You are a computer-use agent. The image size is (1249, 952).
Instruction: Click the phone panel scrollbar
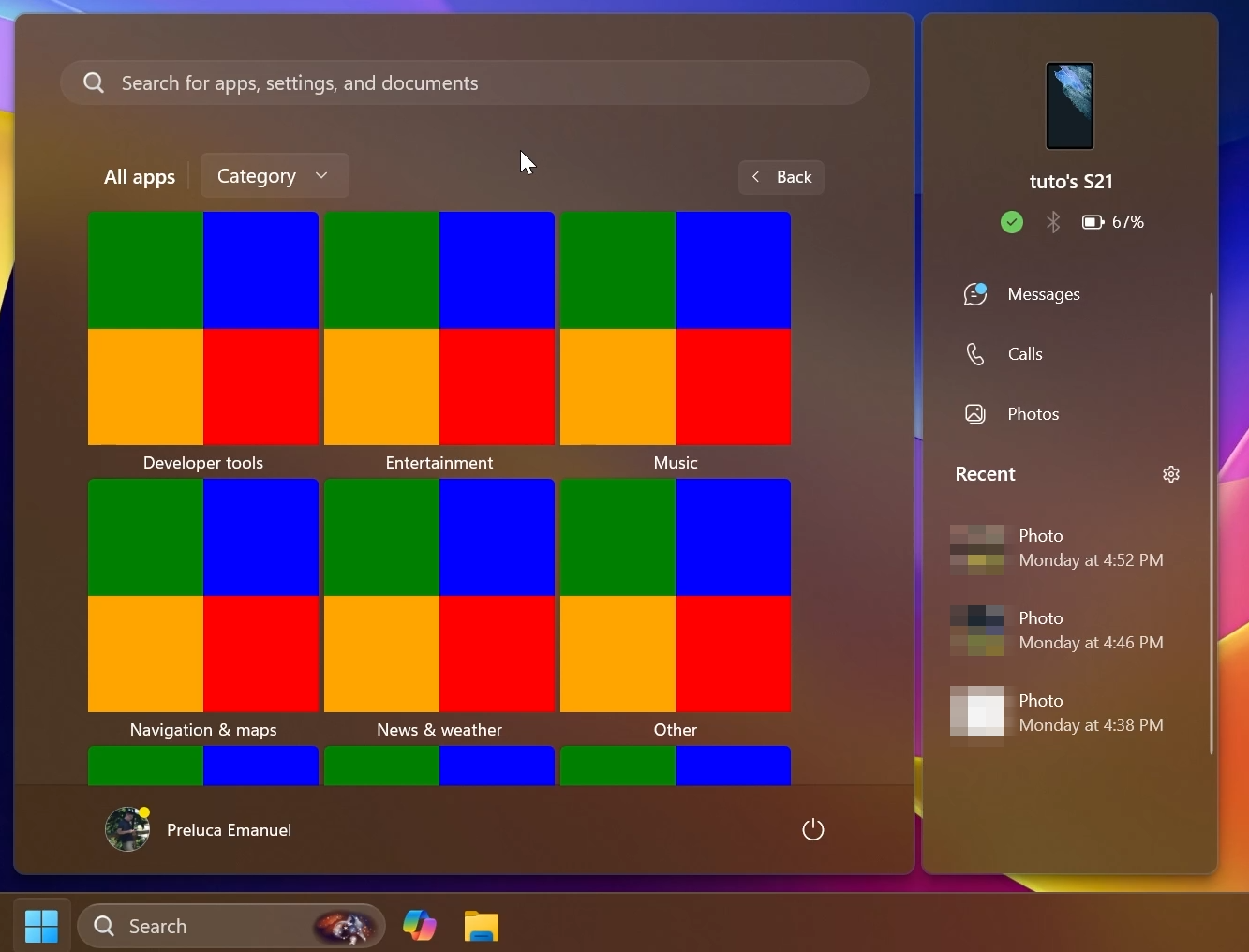click(1212, 523)
